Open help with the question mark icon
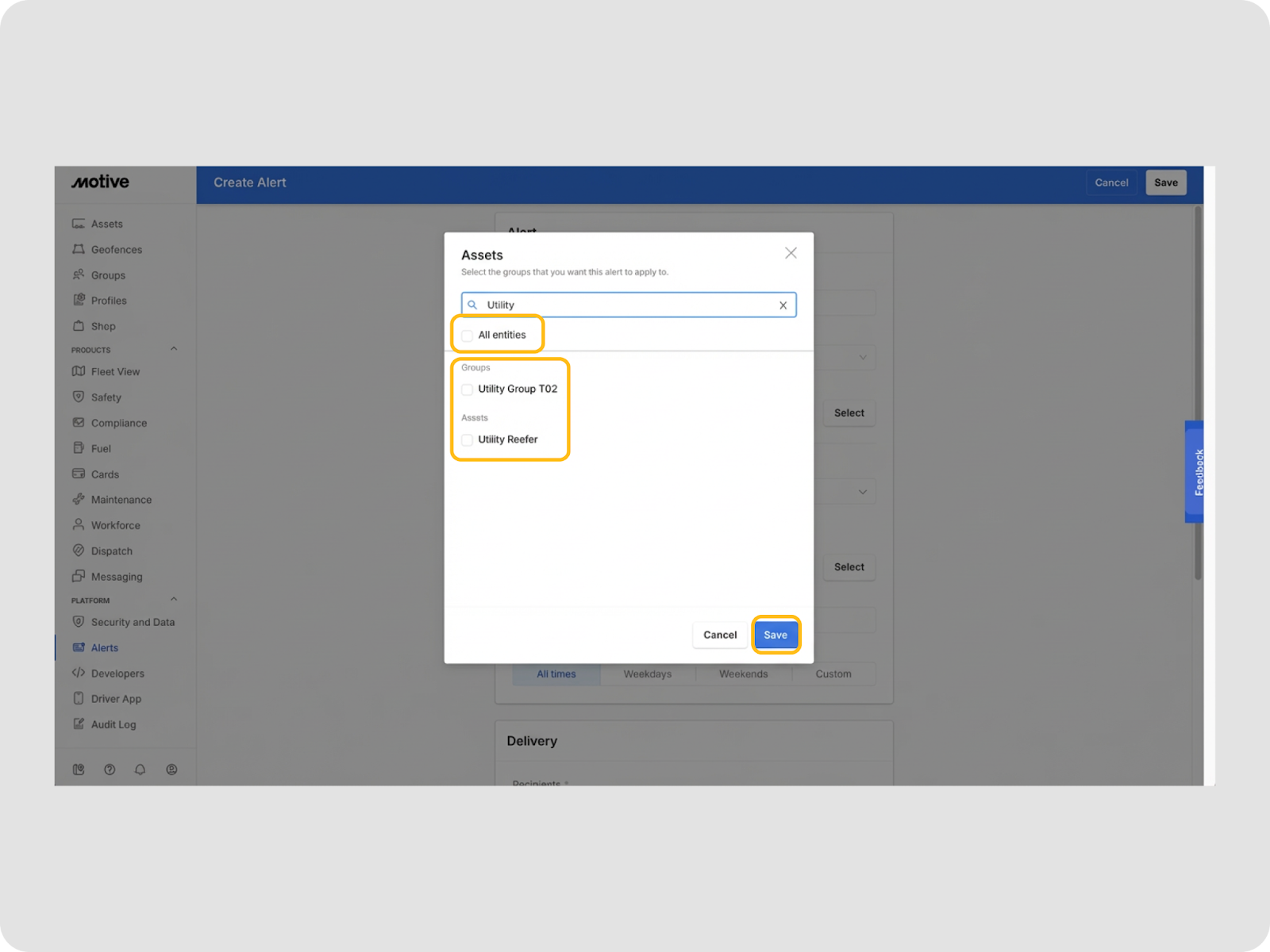 [110, 770]
